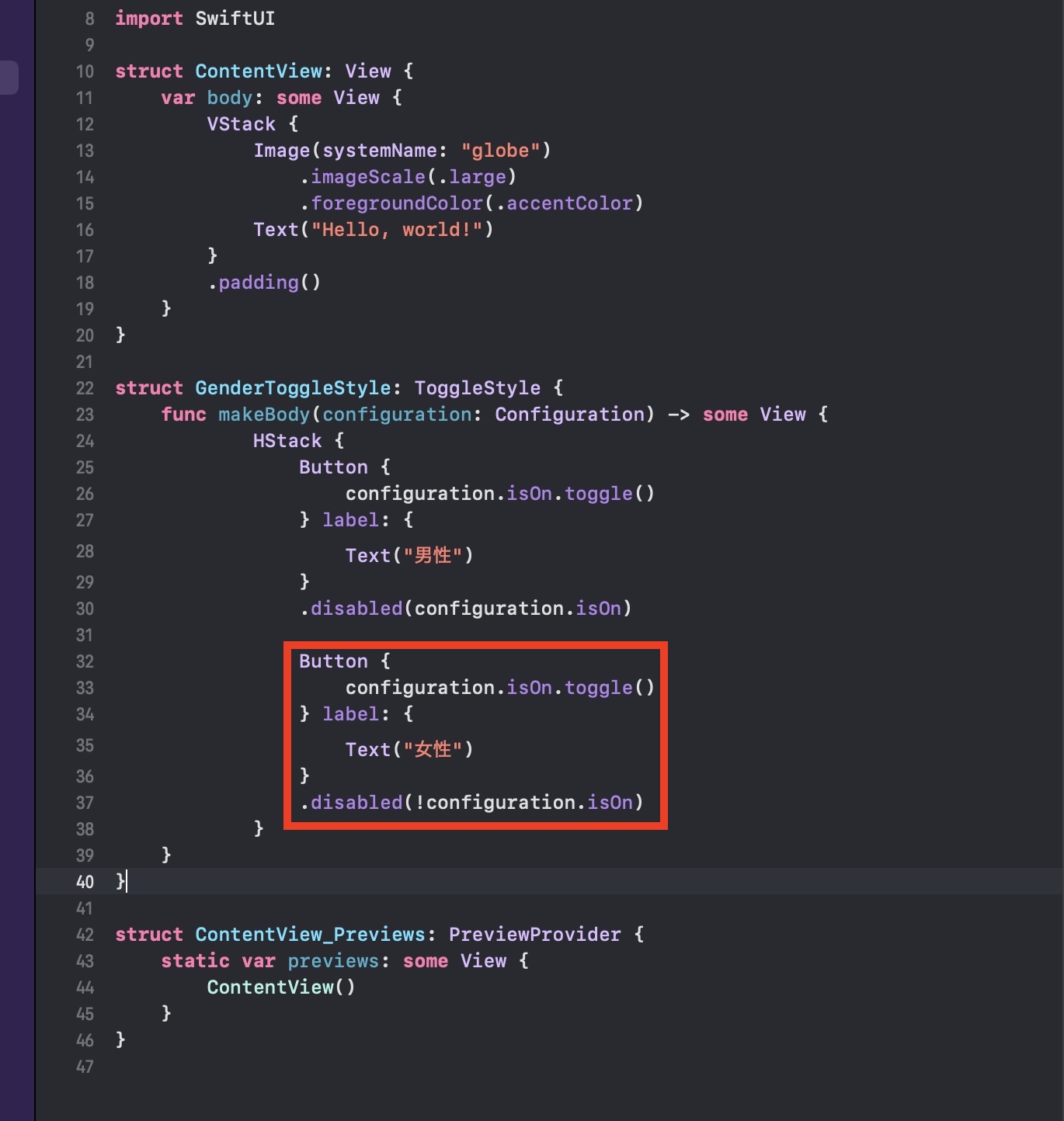Click 'var body: some View {' on line 11

[x=281, y=98]
